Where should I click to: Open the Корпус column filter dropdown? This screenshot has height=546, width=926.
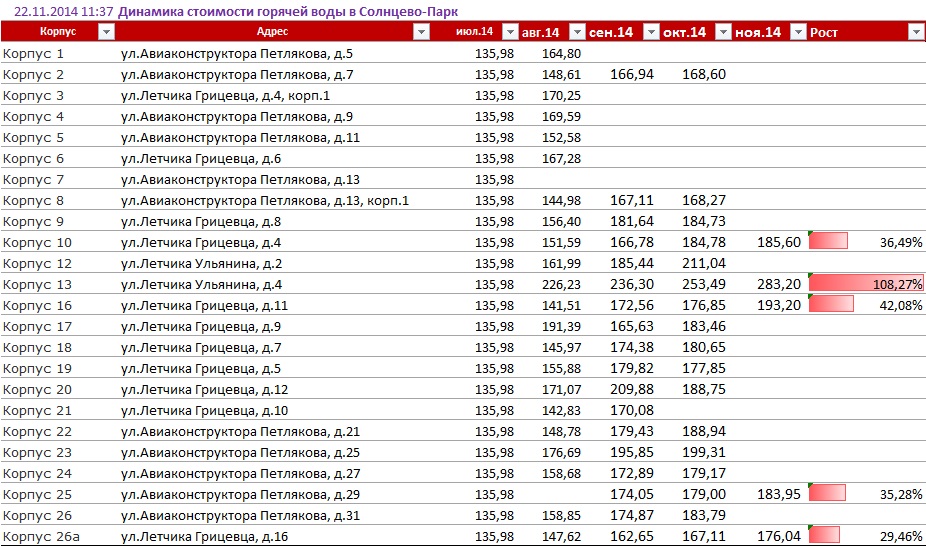tap(106, 32)
